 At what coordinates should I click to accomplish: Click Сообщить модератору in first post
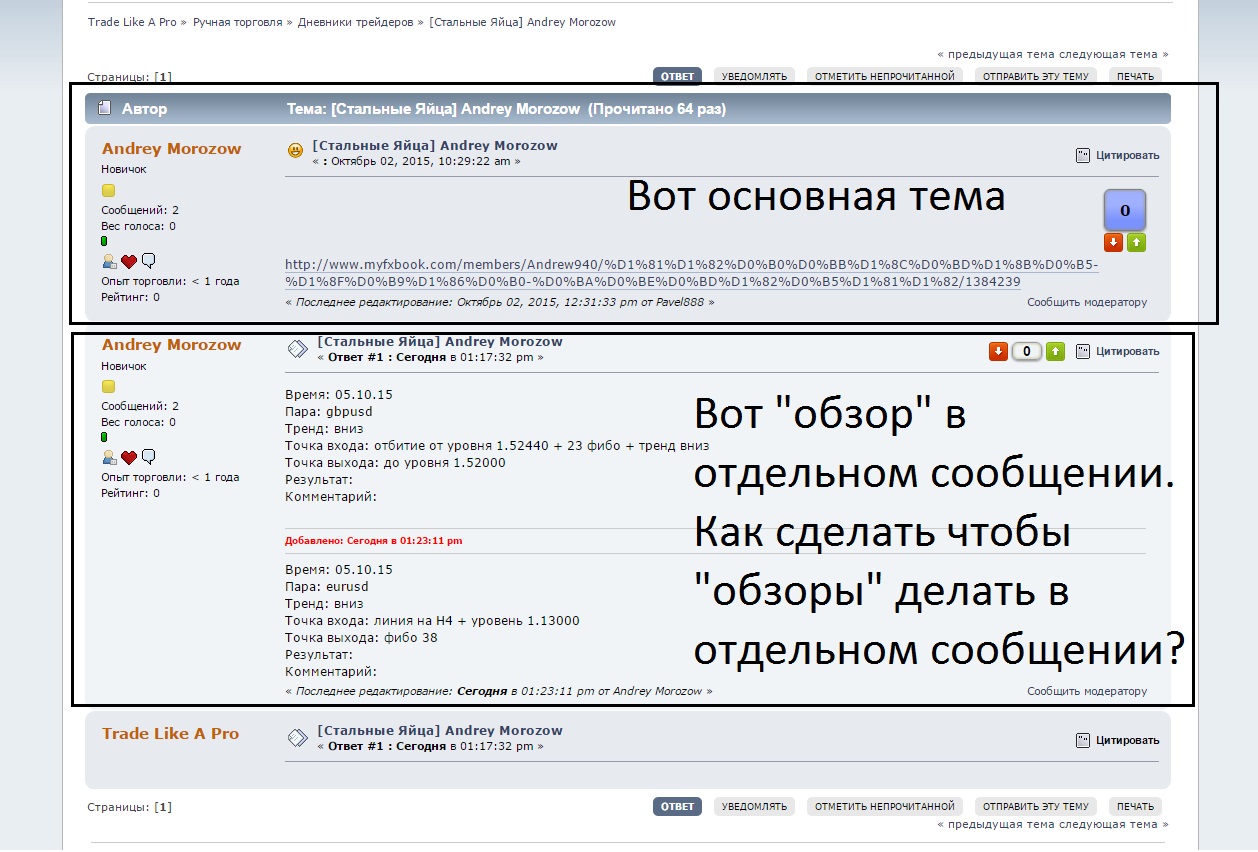pos(1087,302)
